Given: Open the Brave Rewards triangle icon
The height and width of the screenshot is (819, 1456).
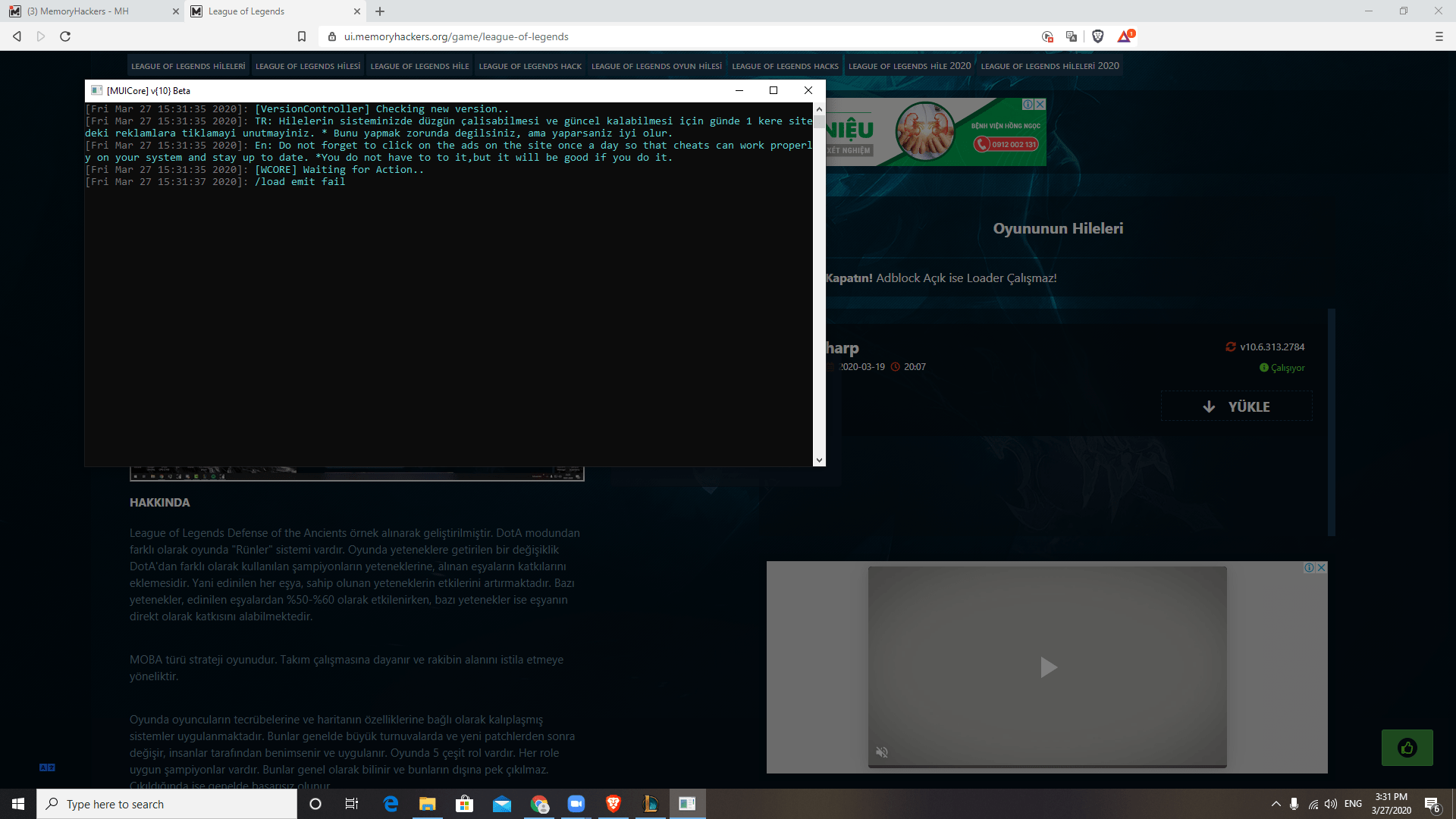Looking at the screenshot, I should (1125, 36).
